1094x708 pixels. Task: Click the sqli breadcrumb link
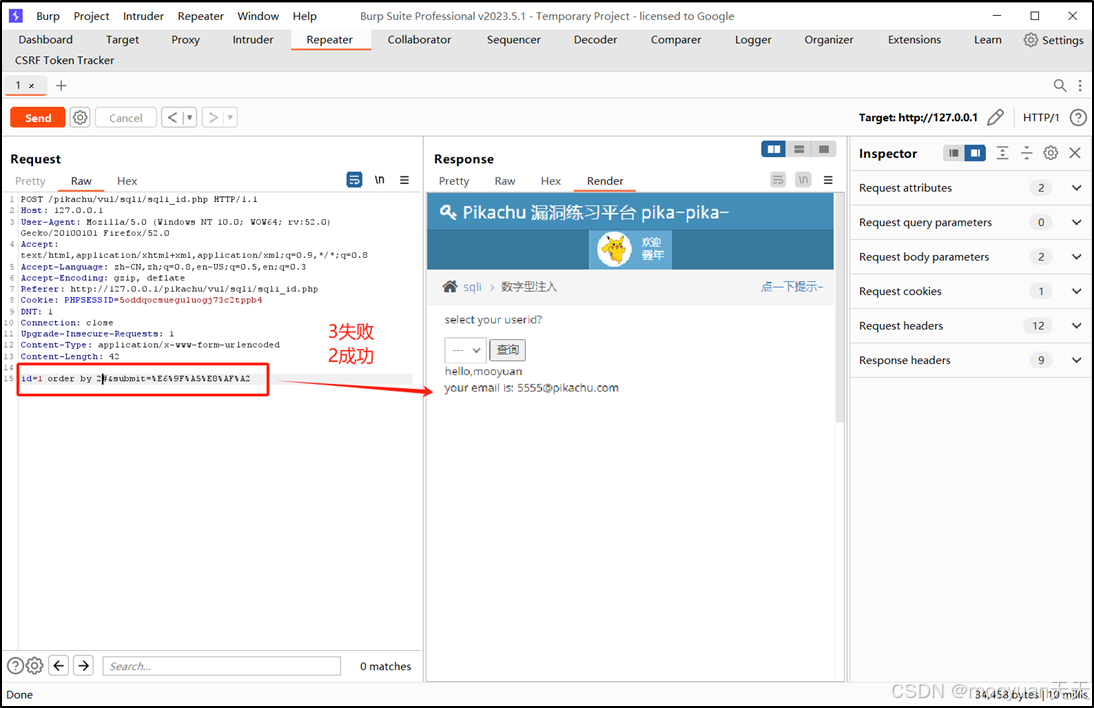pyautogui.click(x=472, y=287)
